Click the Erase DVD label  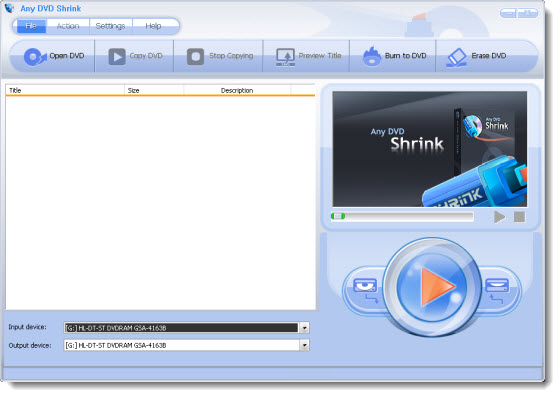(x=489, y=56)
